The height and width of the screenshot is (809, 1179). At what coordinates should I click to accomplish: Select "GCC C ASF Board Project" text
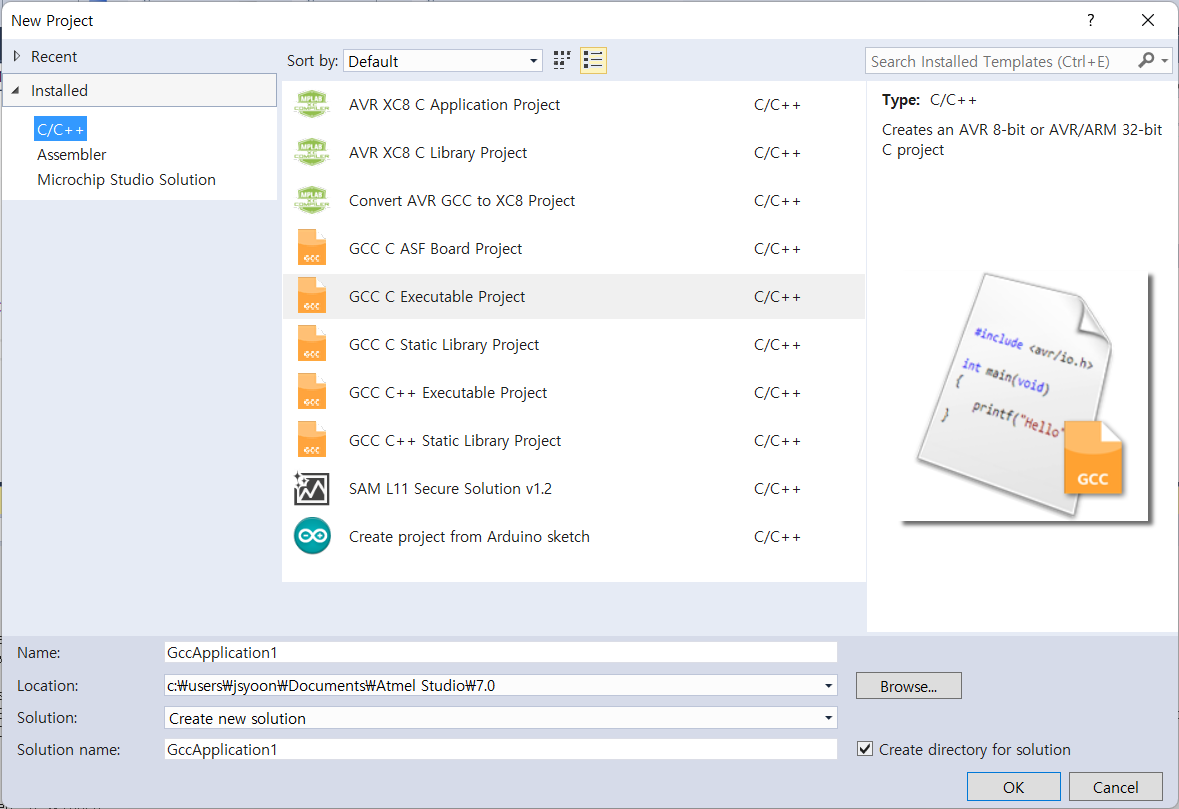(435, 248)
